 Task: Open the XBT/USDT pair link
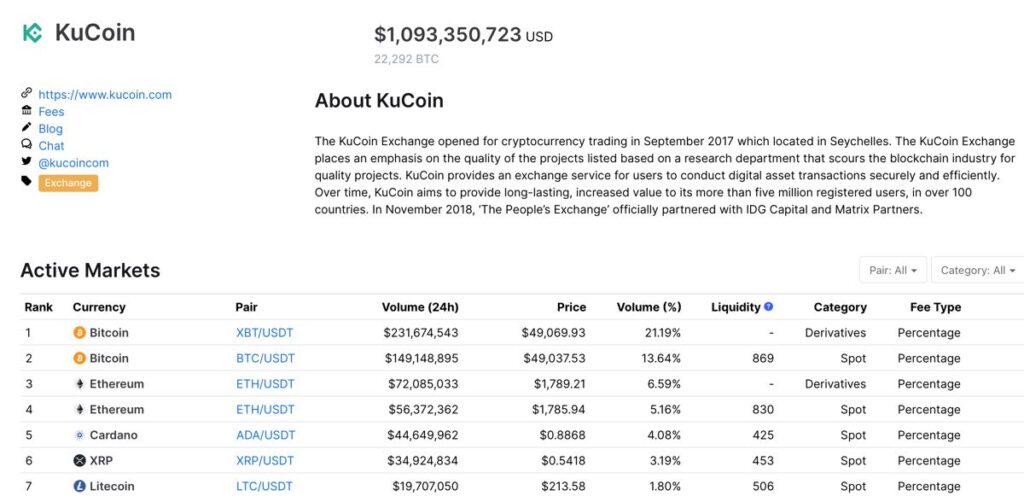click(x=264, y=333)
